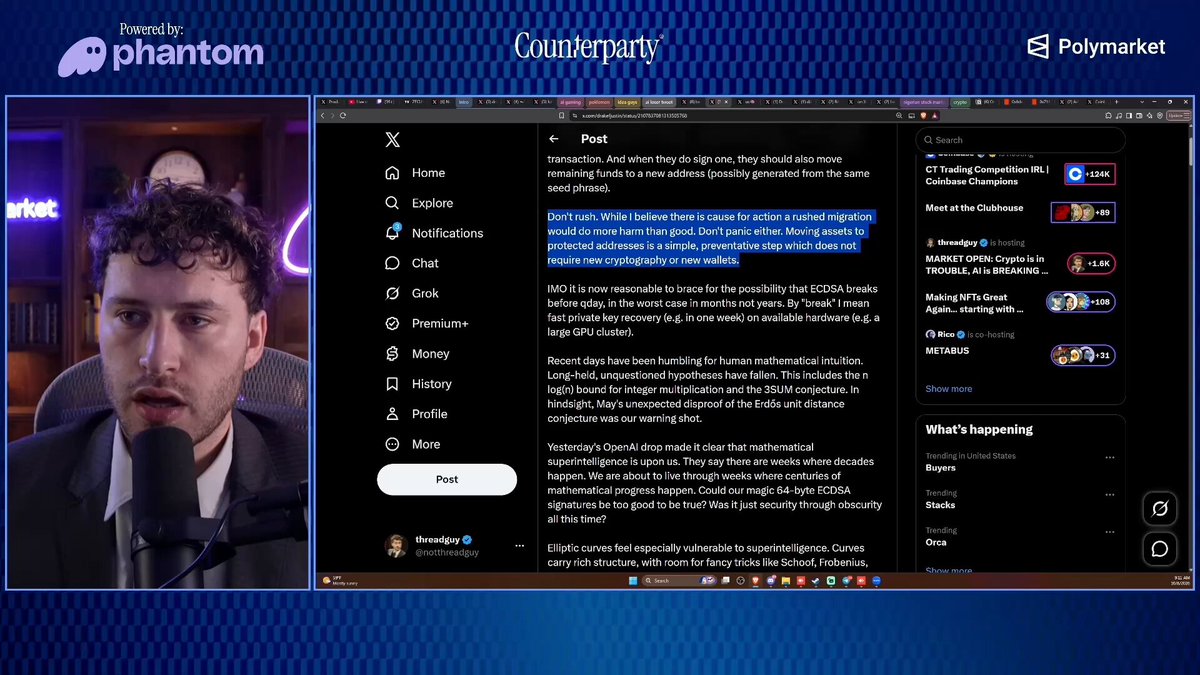Open the threadguy account avatar
The height and width of the screenshot is (675, 1200).
point(396,546)
